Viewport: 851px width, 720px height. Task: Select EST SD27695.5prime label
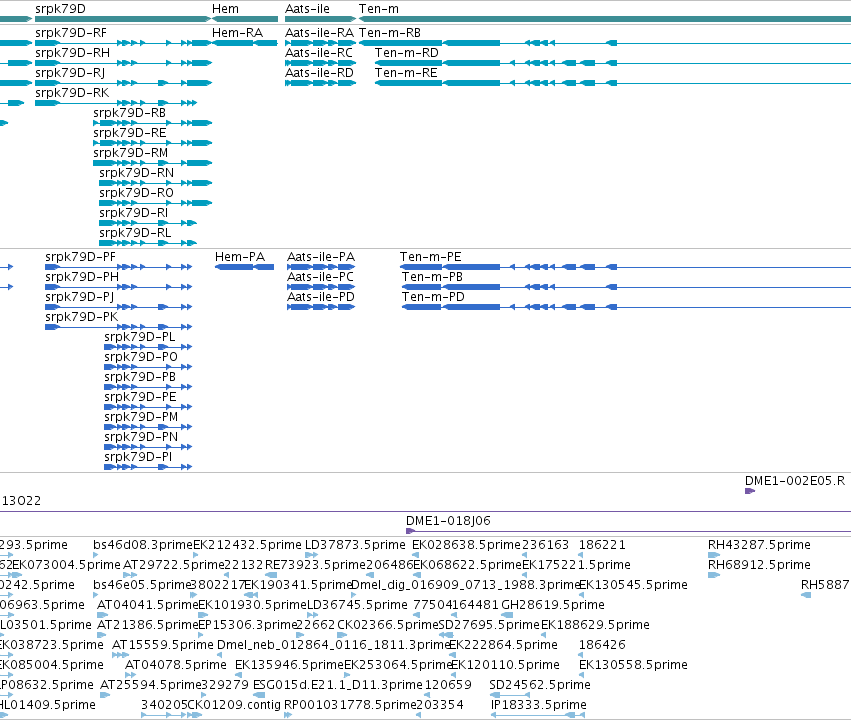(x=489, y=625)
